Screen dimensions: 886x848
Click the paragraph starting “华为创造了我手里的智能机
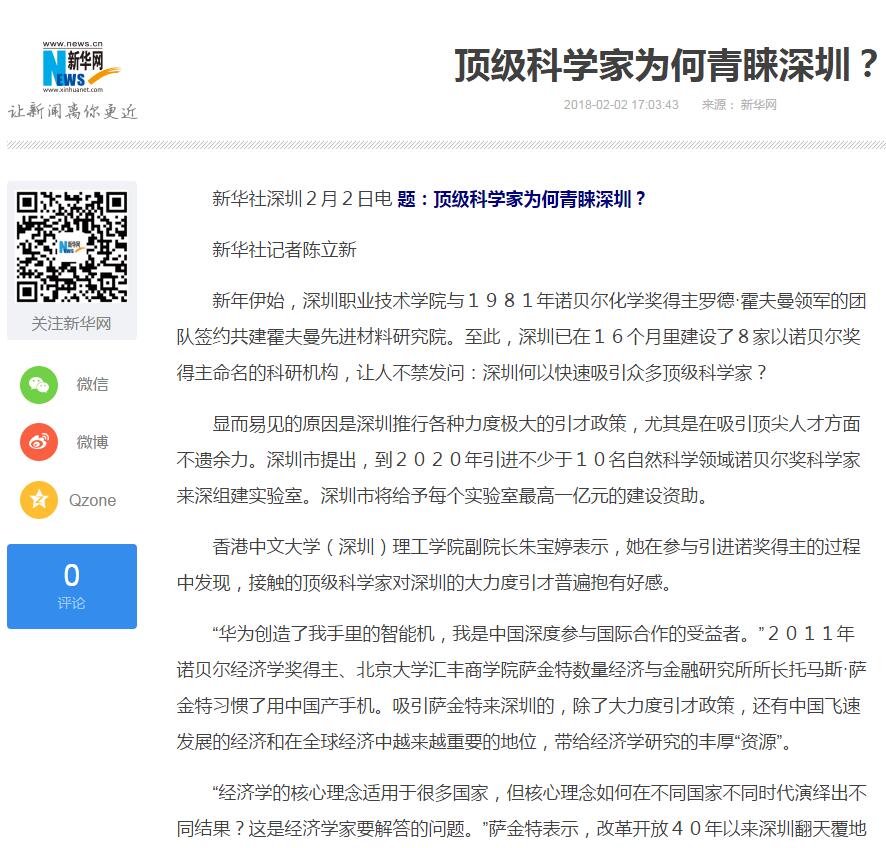pyautogui.click(x=521, y=688)
